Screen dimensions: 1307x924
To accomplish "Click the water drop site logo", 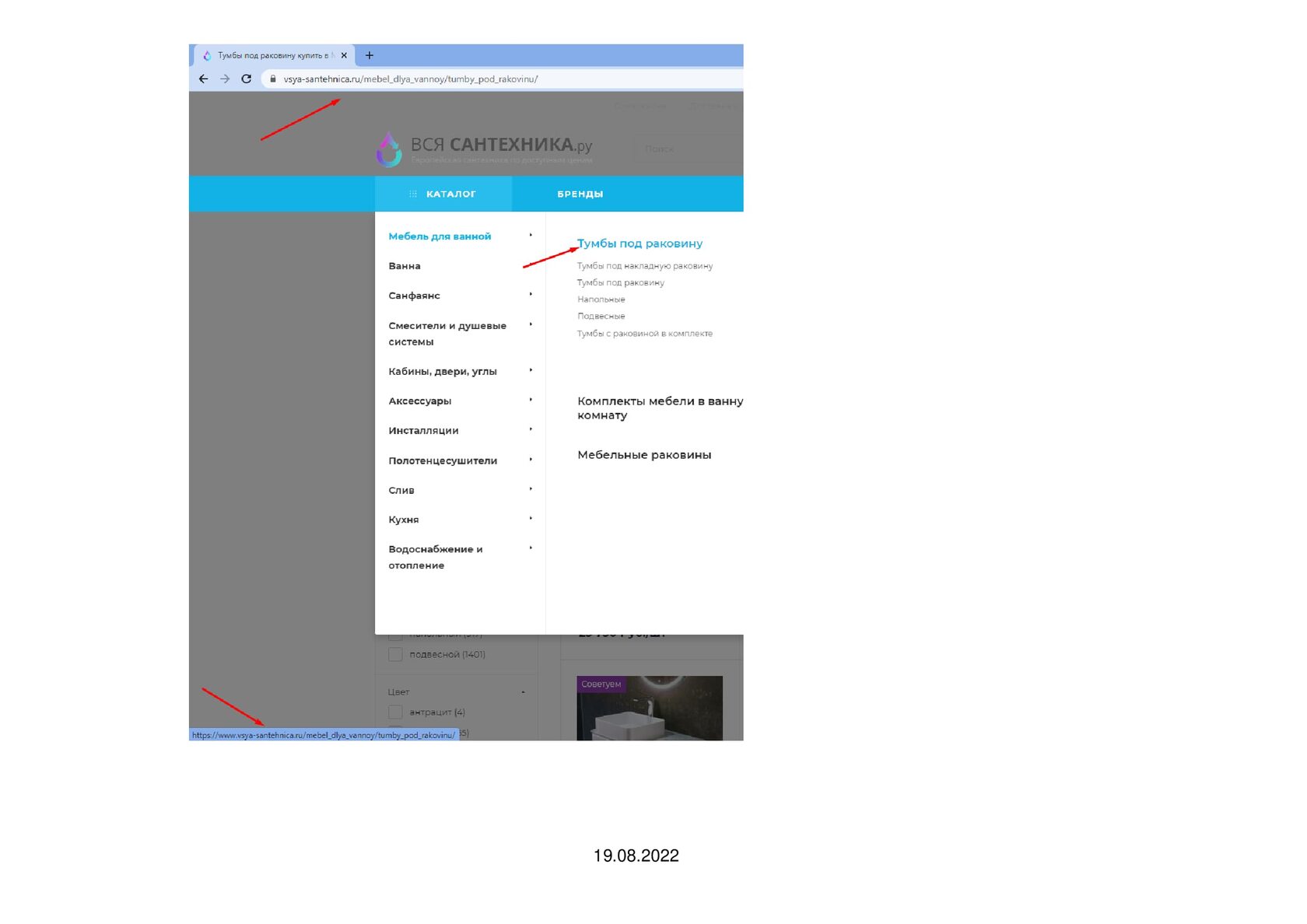I will pos(389,149).
